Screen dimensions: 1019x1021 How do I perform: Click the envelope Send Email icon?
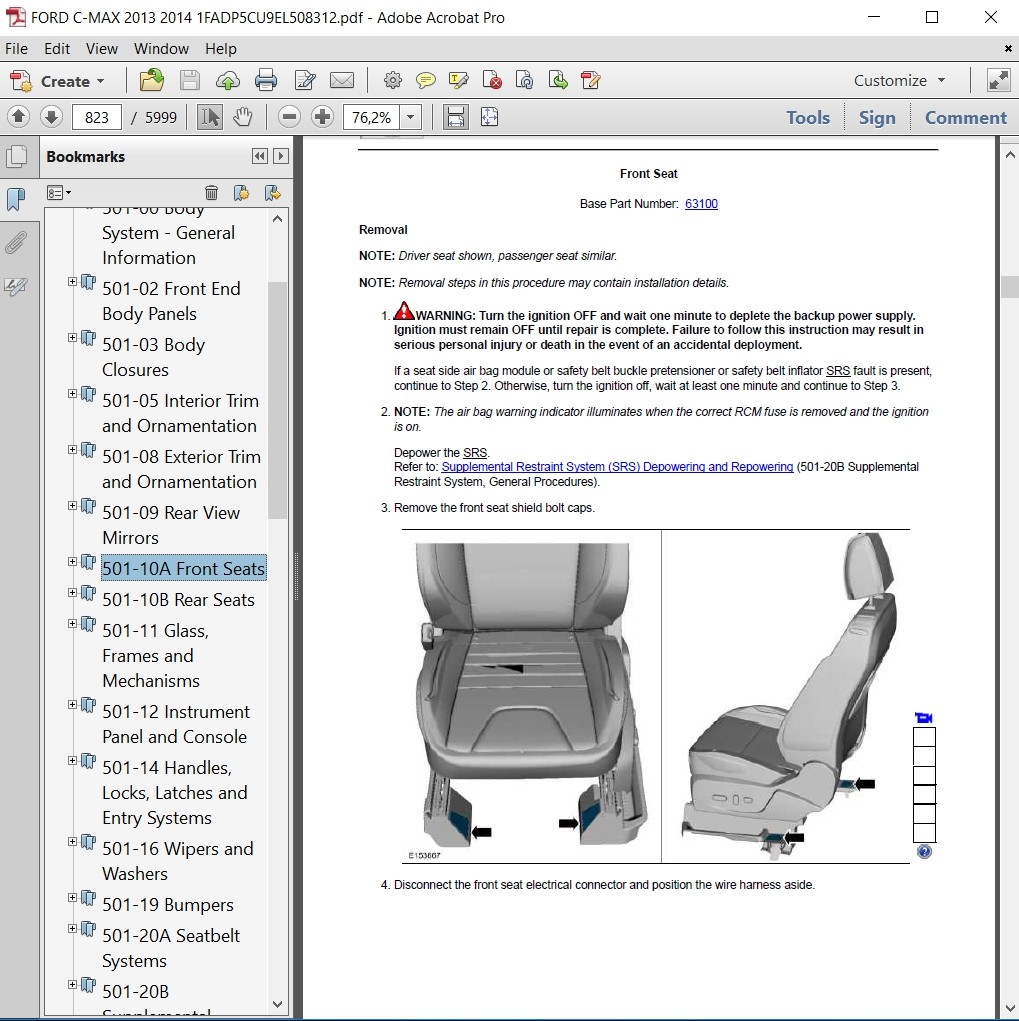[341, 81]
